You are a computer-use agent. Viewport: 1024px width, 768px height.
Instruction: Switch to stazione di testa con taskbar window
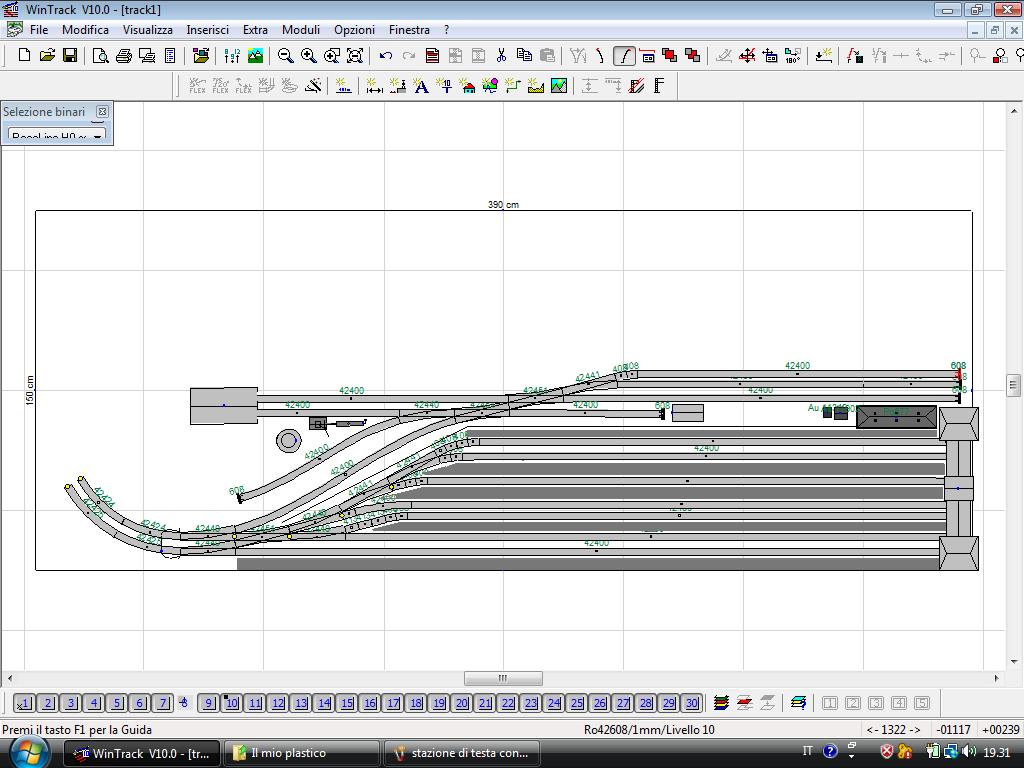coord(462,753)
